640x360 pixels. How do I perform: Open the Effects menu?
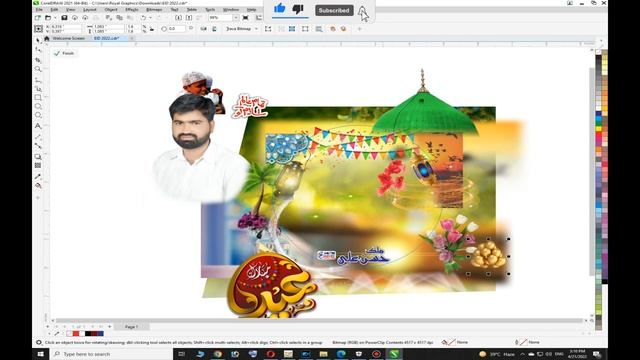[x=132, y=9]
